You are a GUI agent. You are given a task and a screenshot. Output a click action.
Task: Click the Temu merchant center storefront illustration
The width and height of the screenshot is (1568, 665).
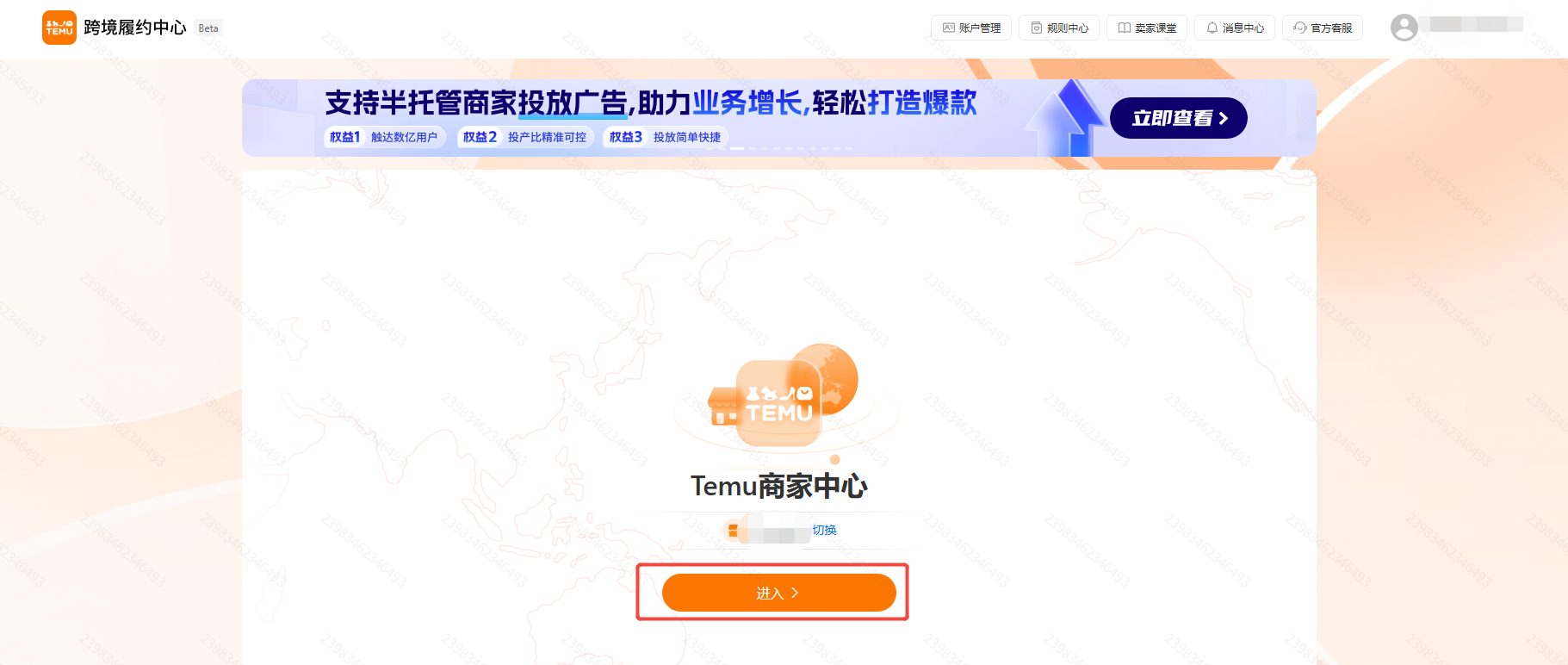(x=783, y=395)
